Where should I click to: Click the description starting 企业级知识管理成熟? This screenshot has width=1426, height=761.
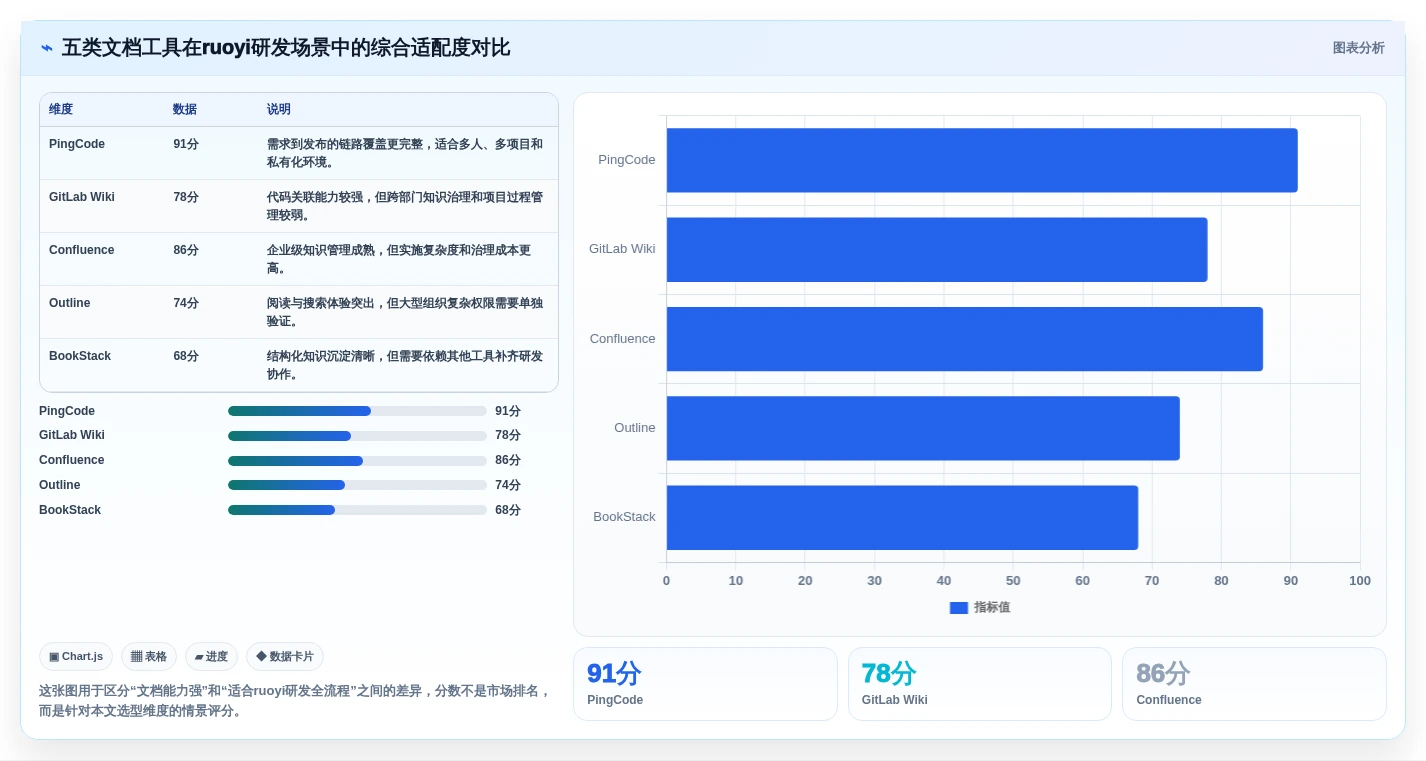[400, 259]
